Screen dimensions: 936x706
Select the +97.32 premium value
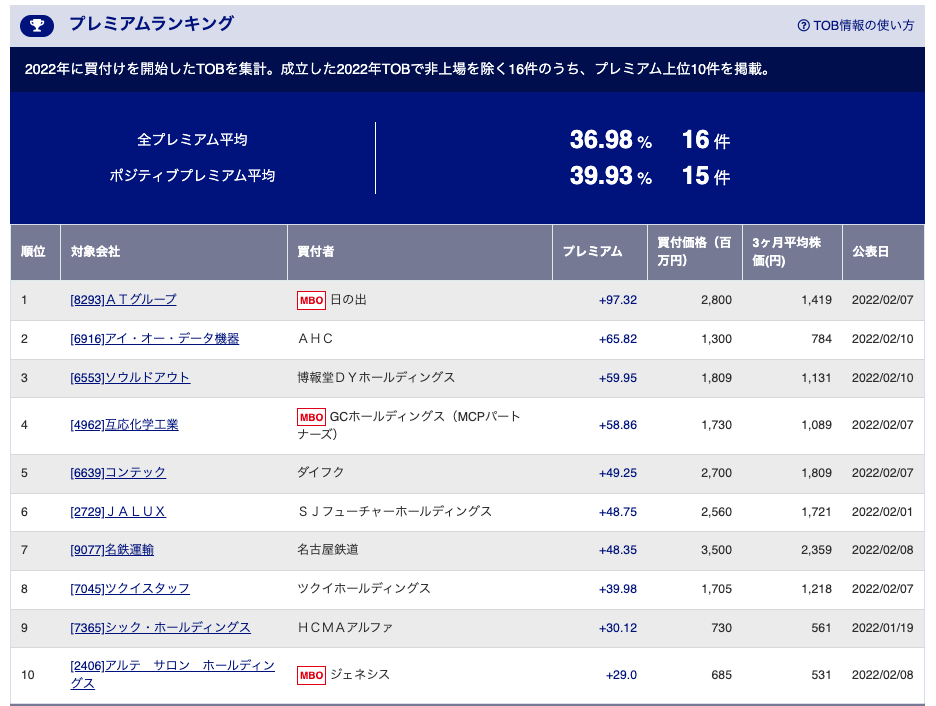click(618, 300)
